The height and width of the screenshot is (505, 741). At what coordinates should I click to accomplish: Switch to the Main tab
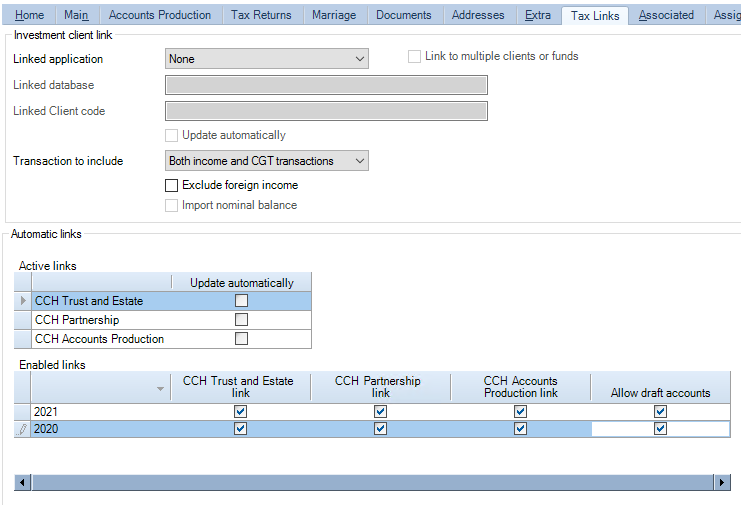76,15
